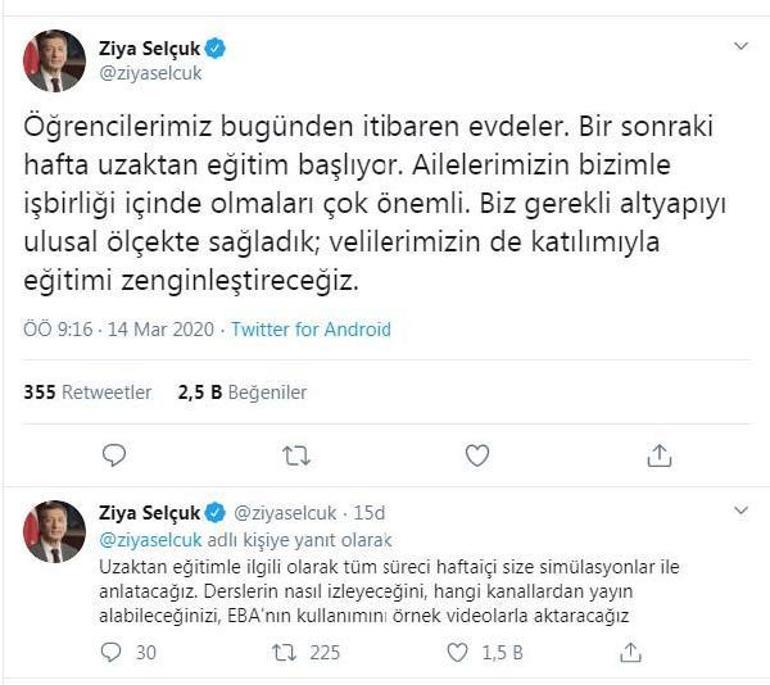Screen dimensions: 770x685
Task: Expand the reply tweet's chevron menu
Action: [x=741, y=511]
